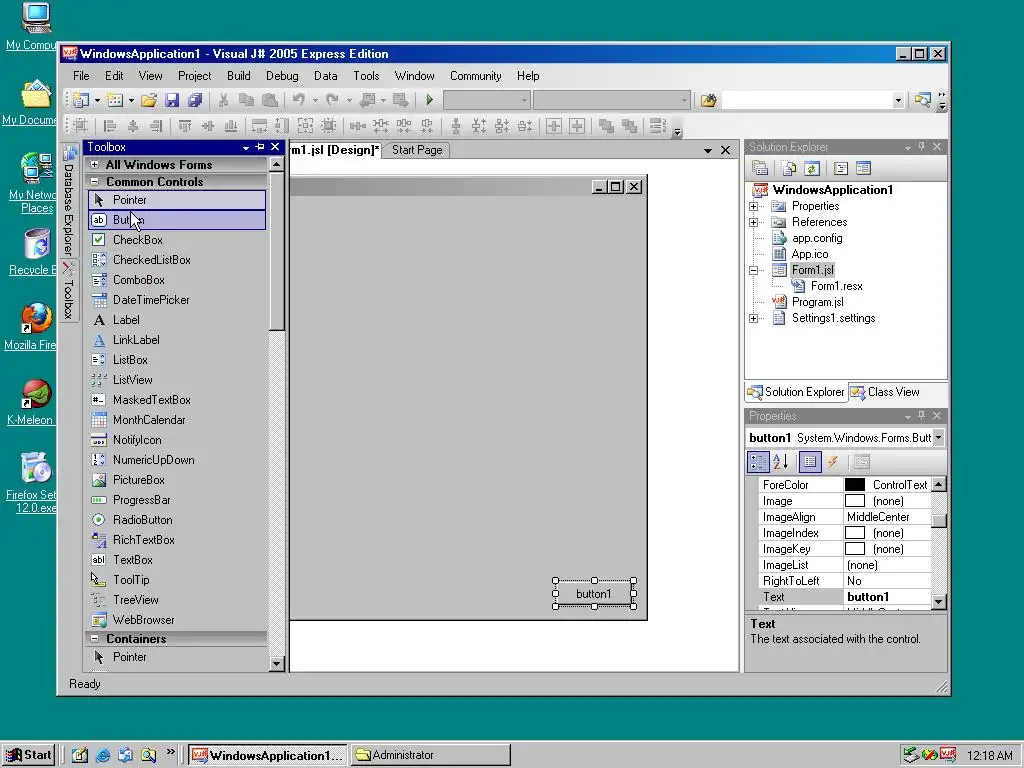Viewport: 1024px width, 768px height.
Task: Click the Alphabetical sort icon in Properties
Action: (780, 462)
